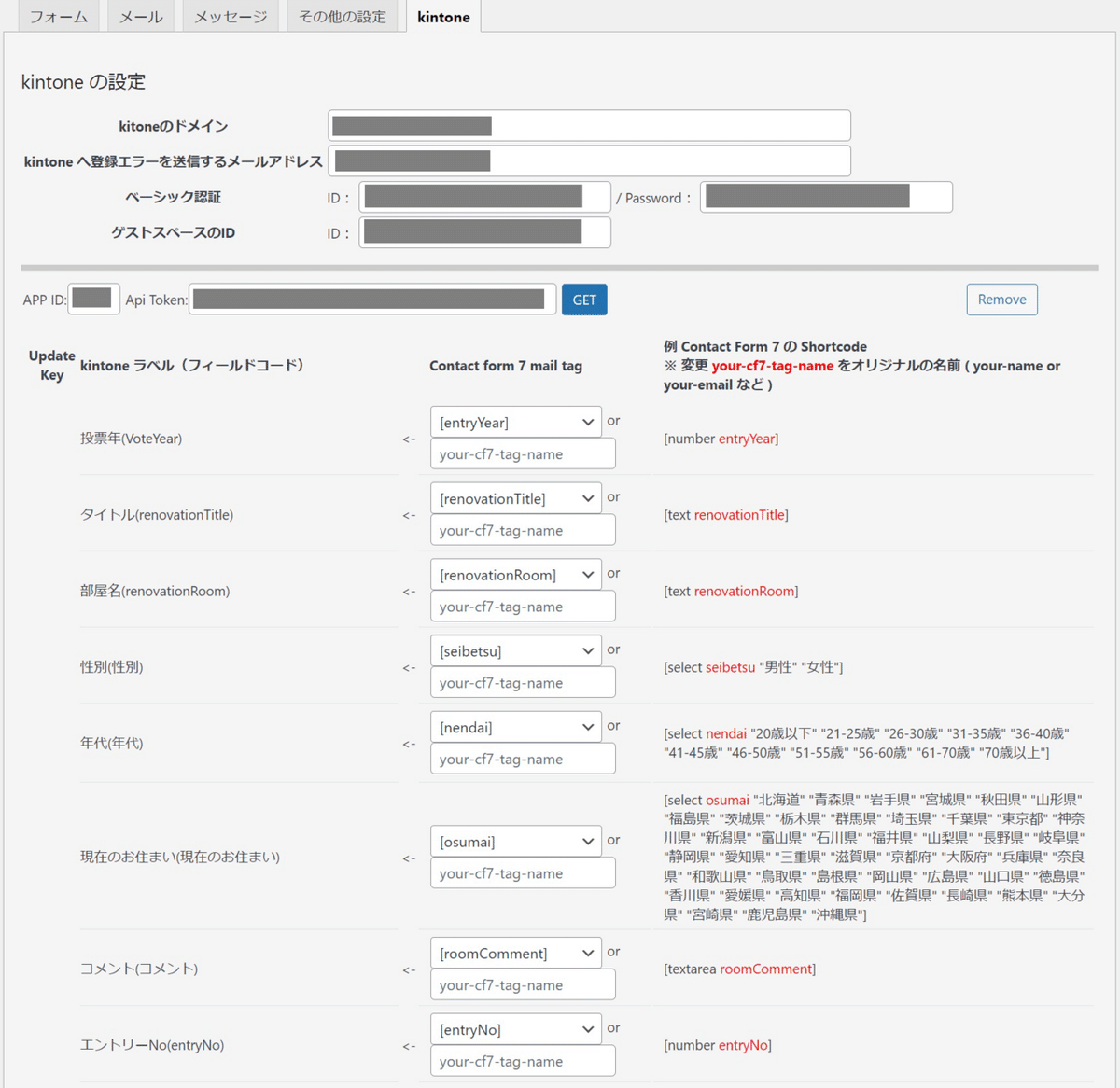Open the [roomComment] mail tag dropdown
The height and width of the screenshot is (1088, 1120).
[516, 954]
